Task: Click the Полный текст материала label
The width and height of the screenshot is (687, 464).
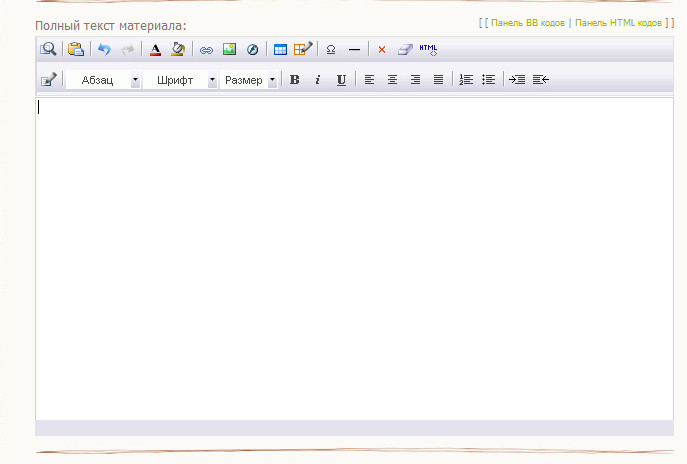Action: (110, 26)
